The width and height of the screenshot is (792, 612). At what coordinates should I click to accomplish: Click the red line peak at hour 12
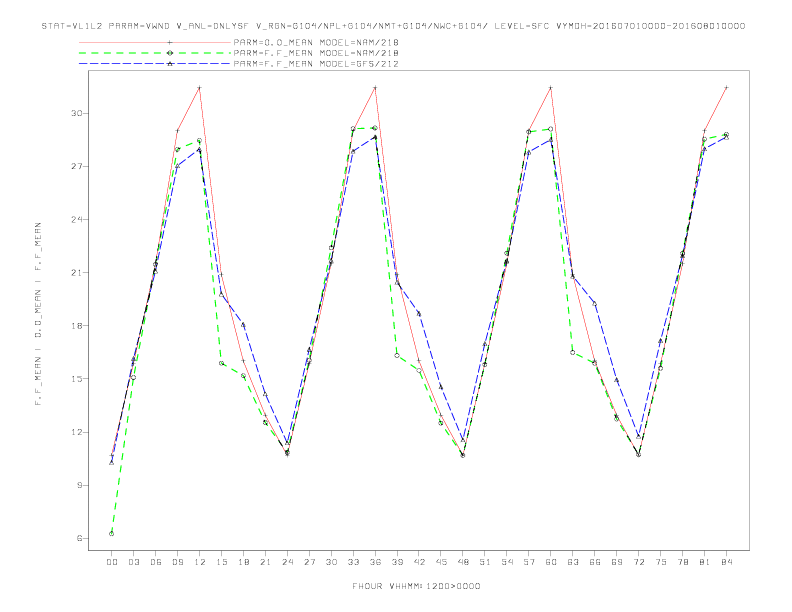tap(200, 88)
